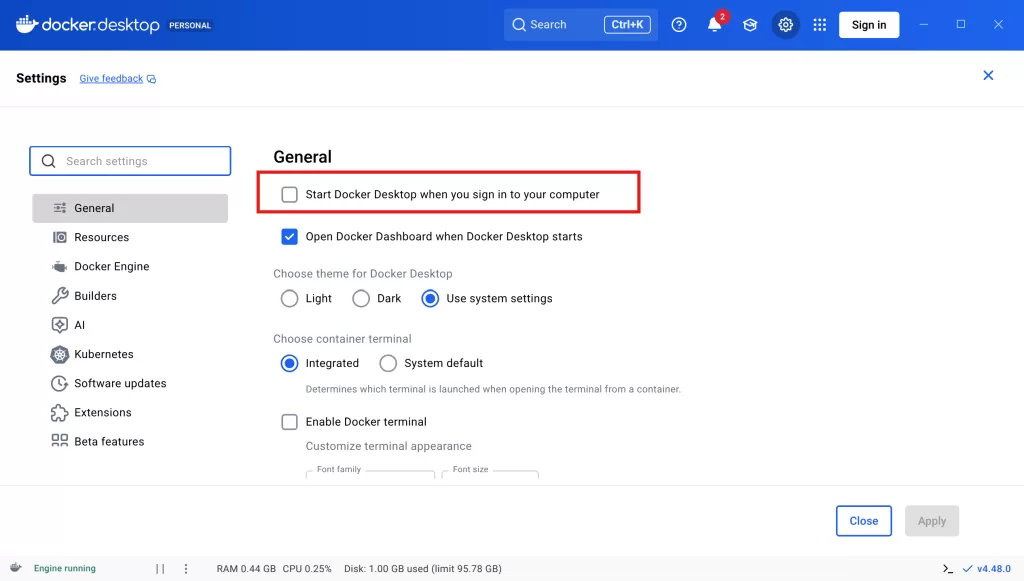This screenshot has height=581, width=1024.
Task: Switch to the Docker Engine settings
Action: click(x=111, y=267)
